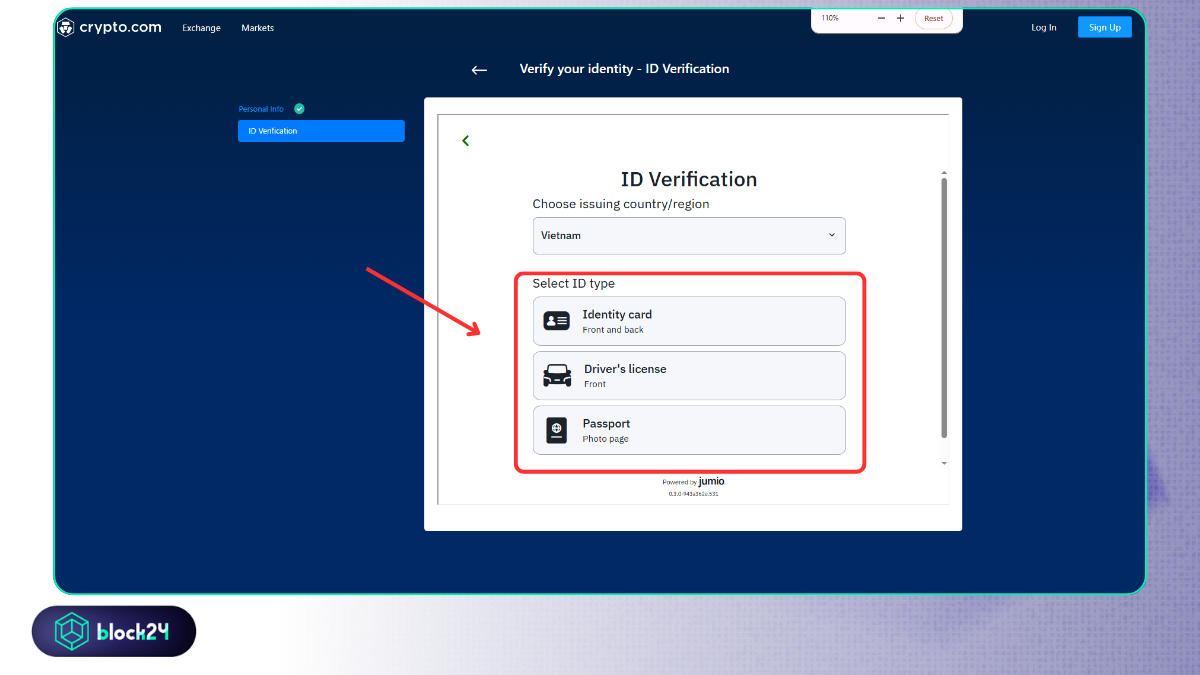Click the green back chevron in the form
The image size is (1200, 675).
(x=465, y=141)
